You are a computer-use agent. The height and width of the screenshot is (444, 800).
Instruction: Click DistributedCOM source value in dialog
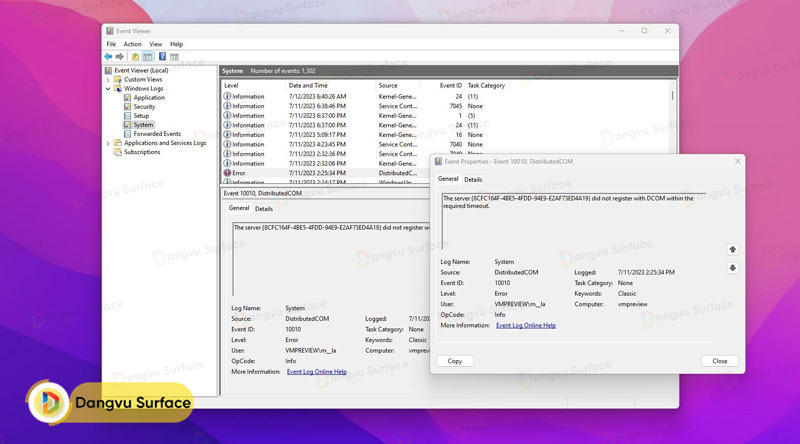pyautogui.click(x=516, y=273)
